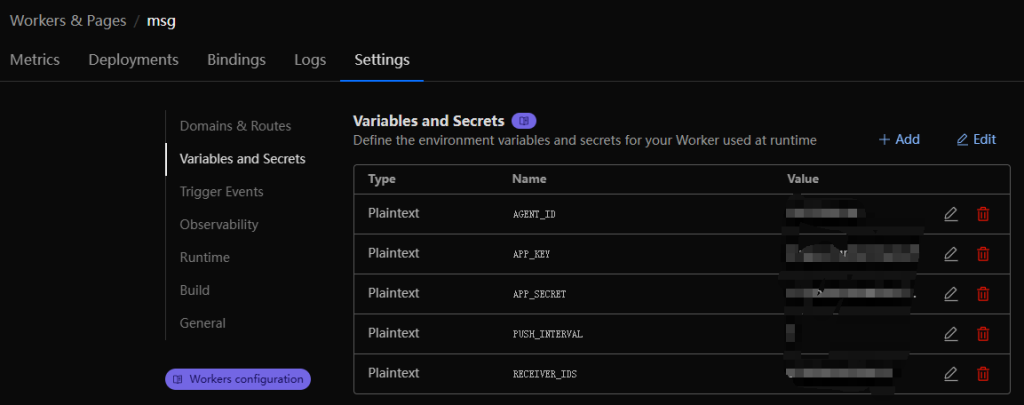Open the Deployments tab
This screenshot has height=405, width=1024.
(133, 60)
